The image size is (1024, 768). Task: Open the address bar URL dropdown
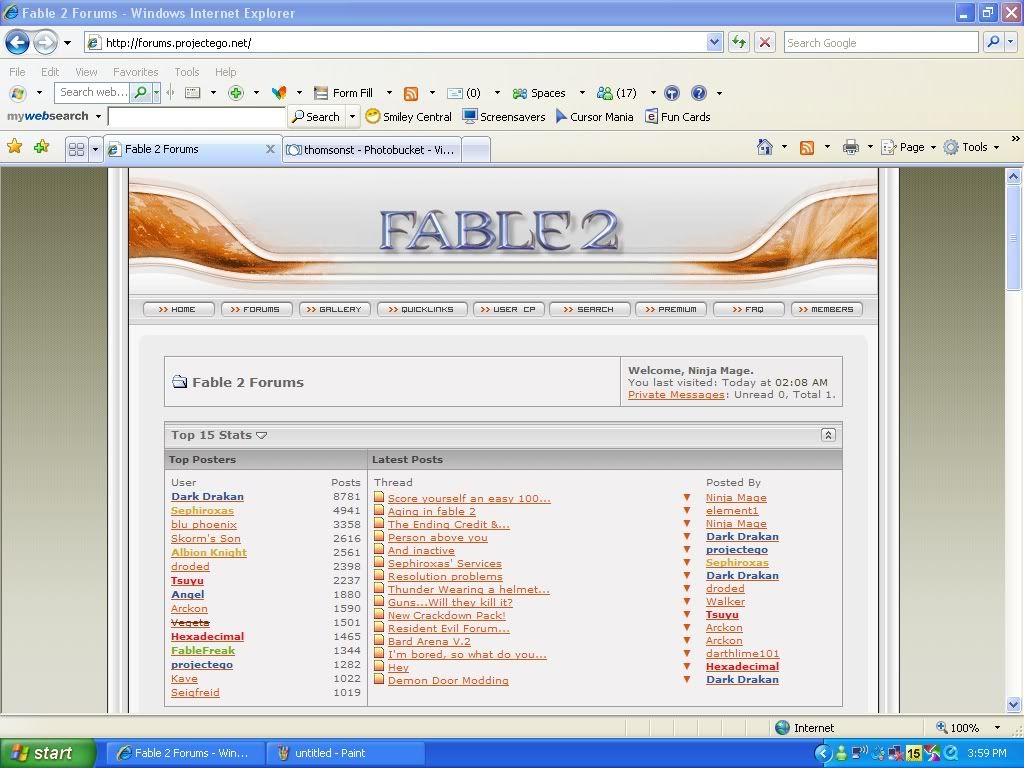[x=714, y=42]
